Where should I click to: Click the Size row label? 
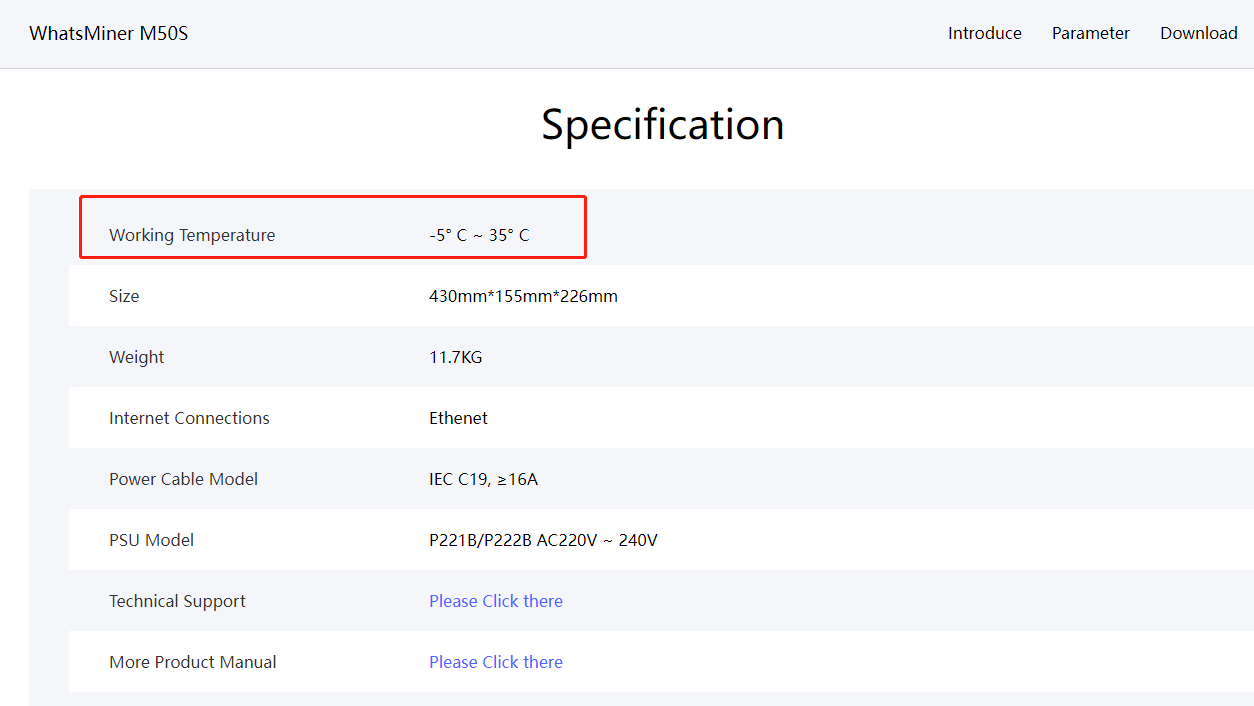click(x=124, y=296)
